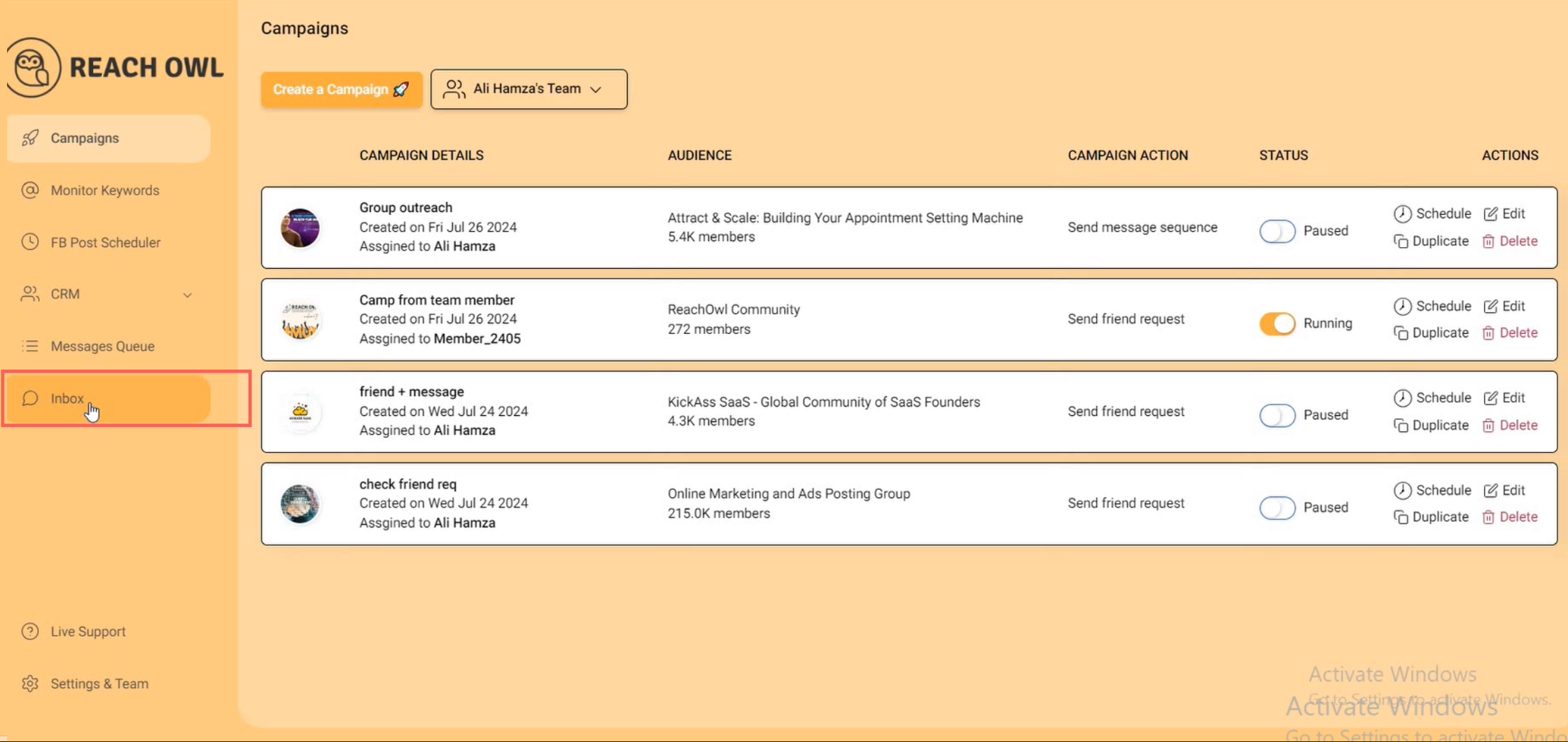Click the check friend req campaign name

tap(408, 484)
